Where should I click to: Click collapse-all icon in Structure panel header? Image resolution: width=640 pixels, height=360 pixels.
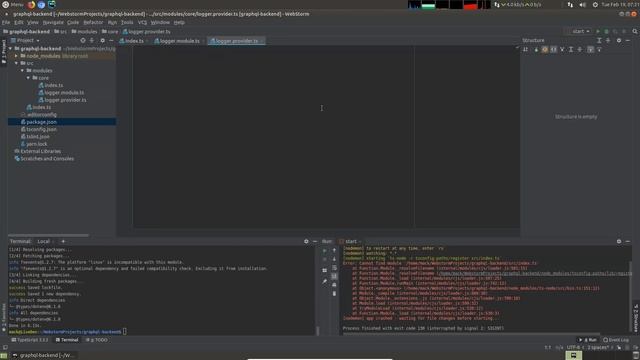coord(608,40)
